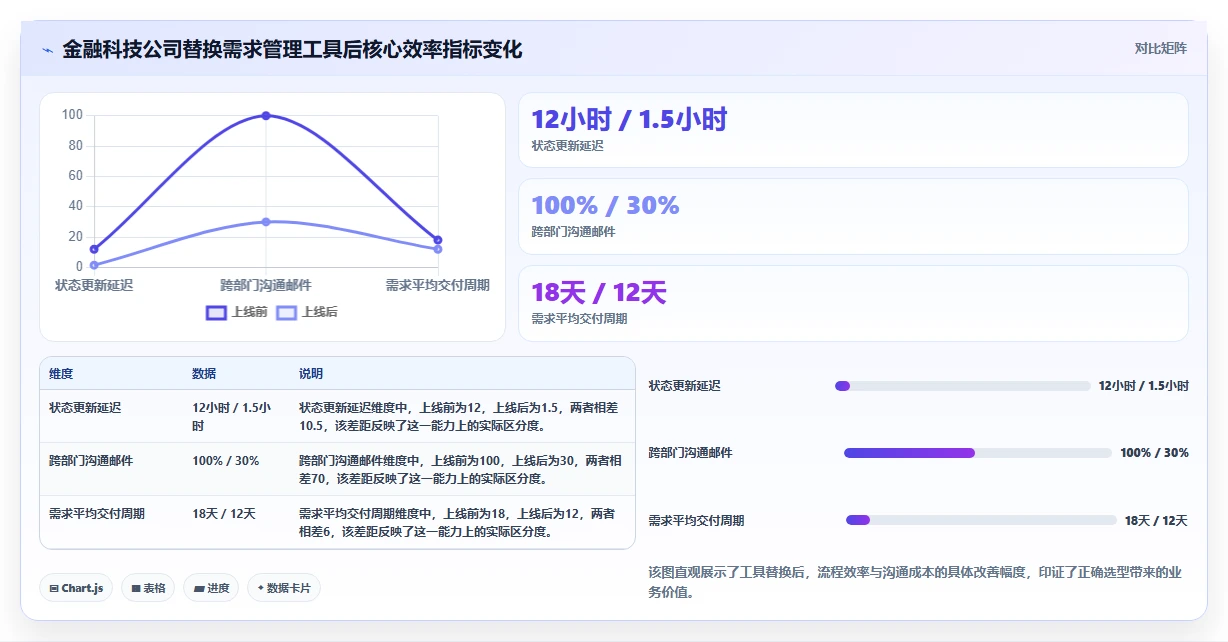Viewport: 1228px width, 642px height.
Task: Click the icon inside the 数据卡片 chip
Action: [x=261, y=588]
